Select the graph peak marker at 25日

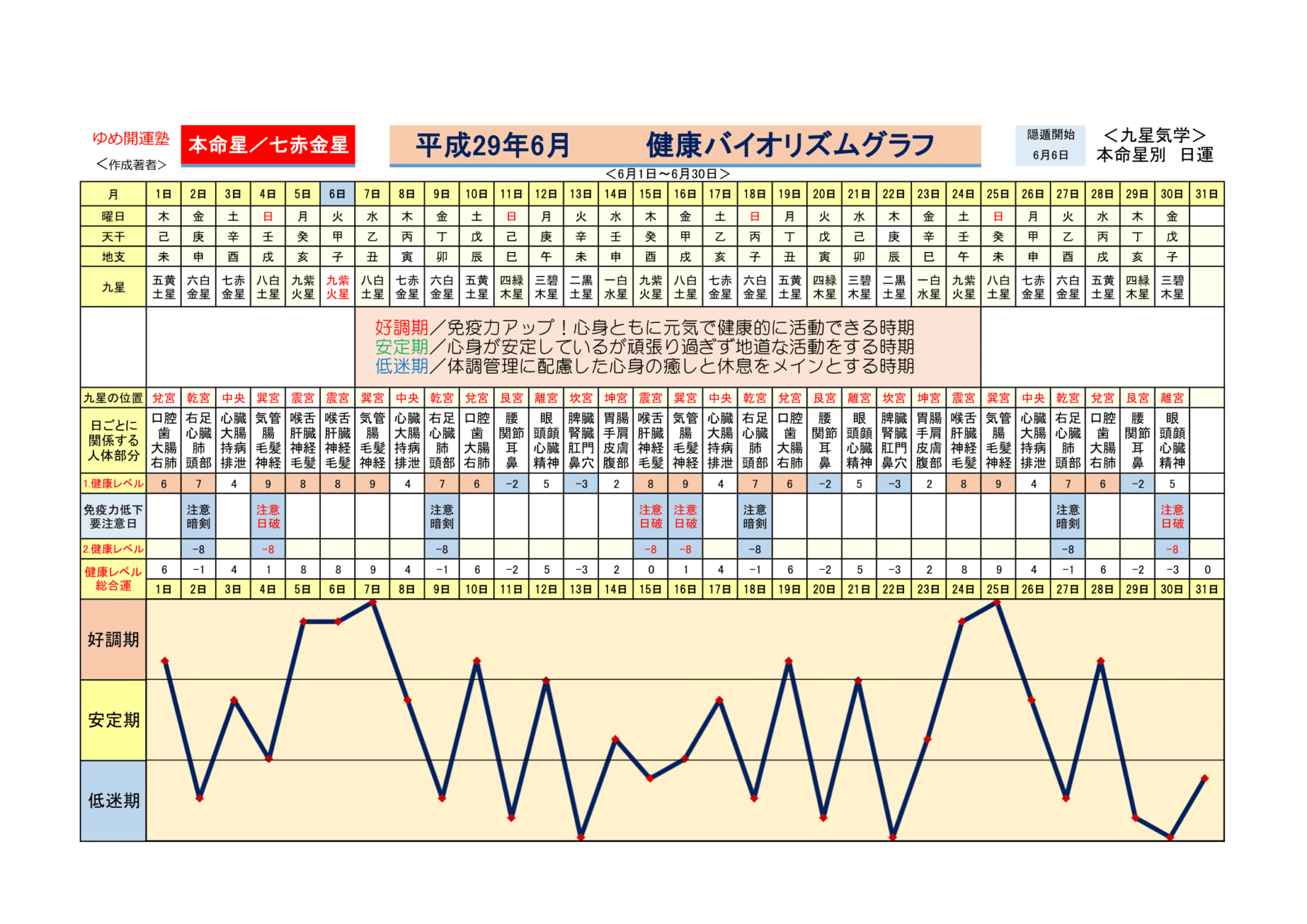coord(998,602)
